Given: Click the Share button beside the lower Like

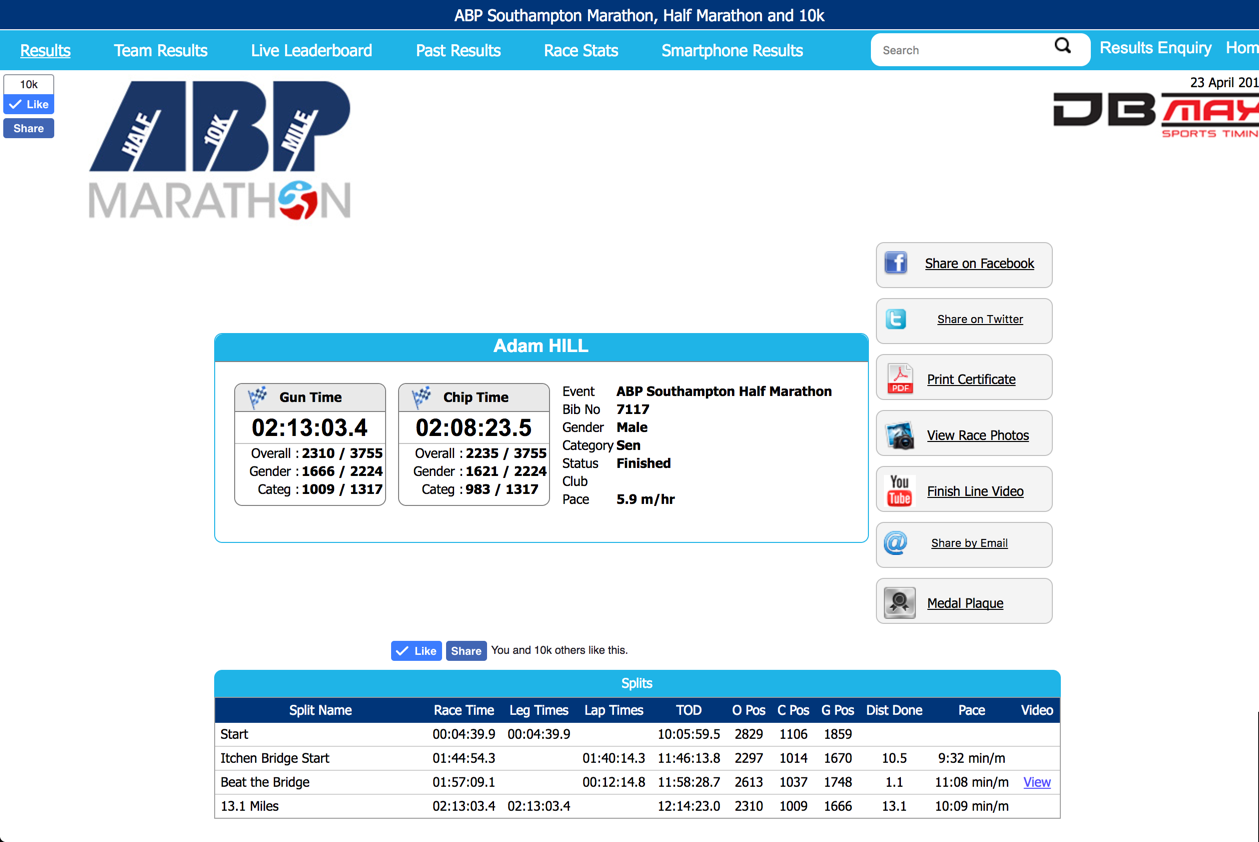Looking at the screenshot, I should [466, 651].
